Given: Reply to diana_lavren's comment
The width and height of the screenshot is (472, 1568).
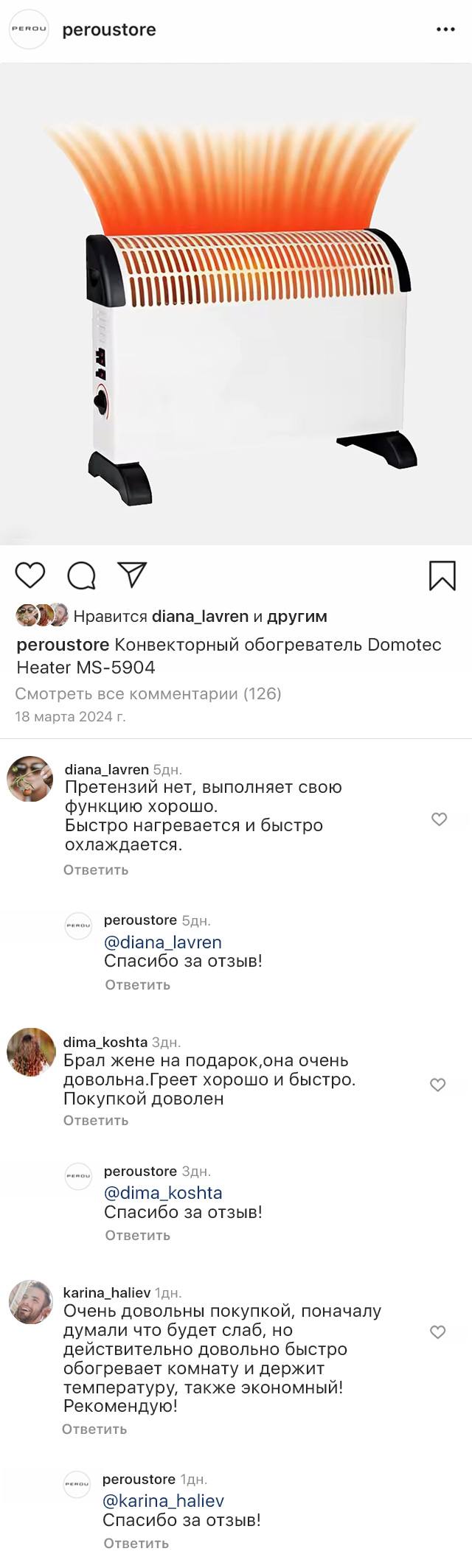Looking at the screenshot, I should point(96,870).
